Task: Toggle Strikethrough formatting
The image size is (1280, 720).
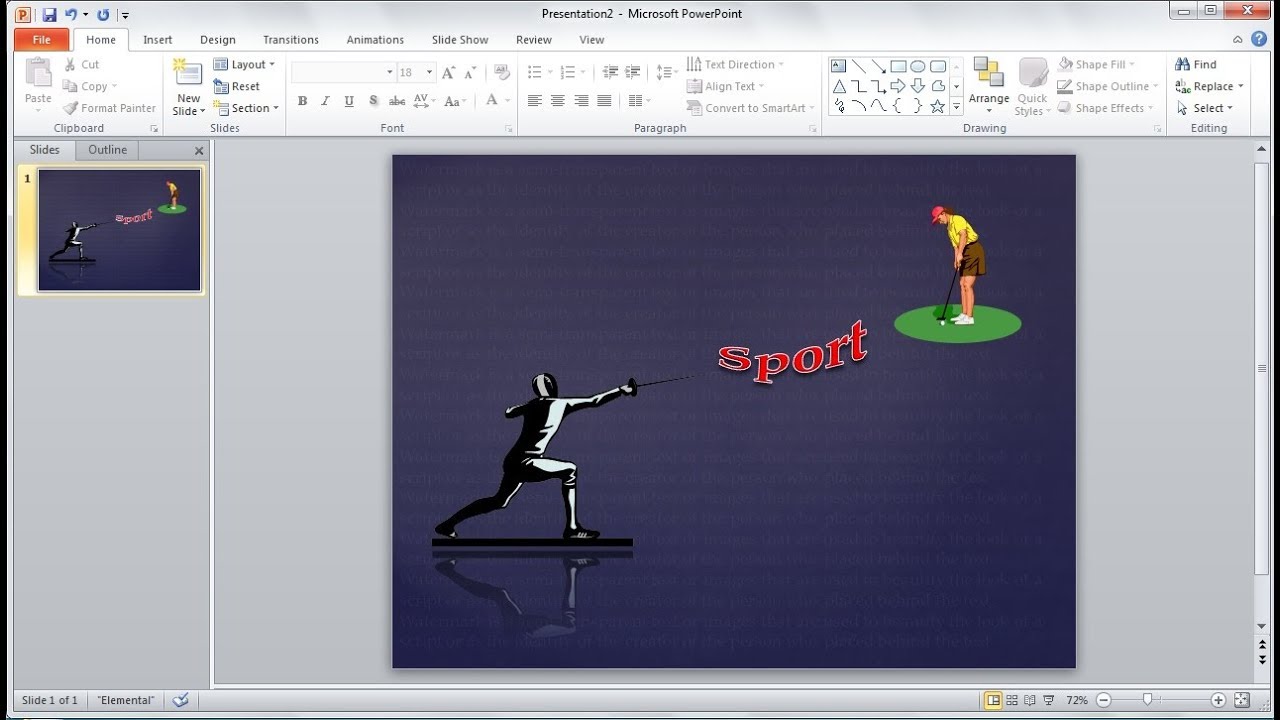Action: pyautogui.click(x=397, y=101)
